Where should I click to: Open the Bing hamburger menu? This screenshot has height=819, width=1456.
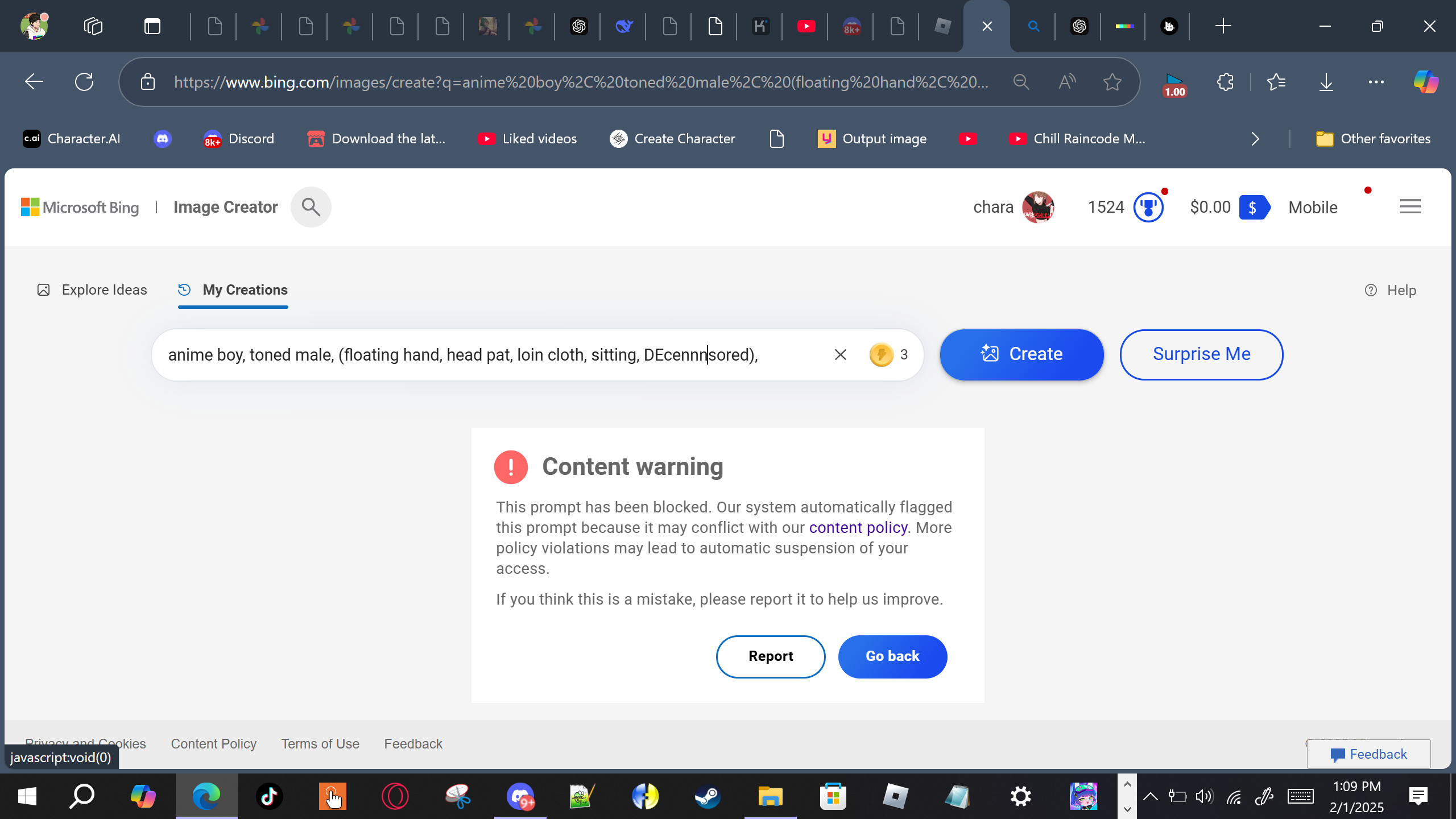tap(1410, 206)
